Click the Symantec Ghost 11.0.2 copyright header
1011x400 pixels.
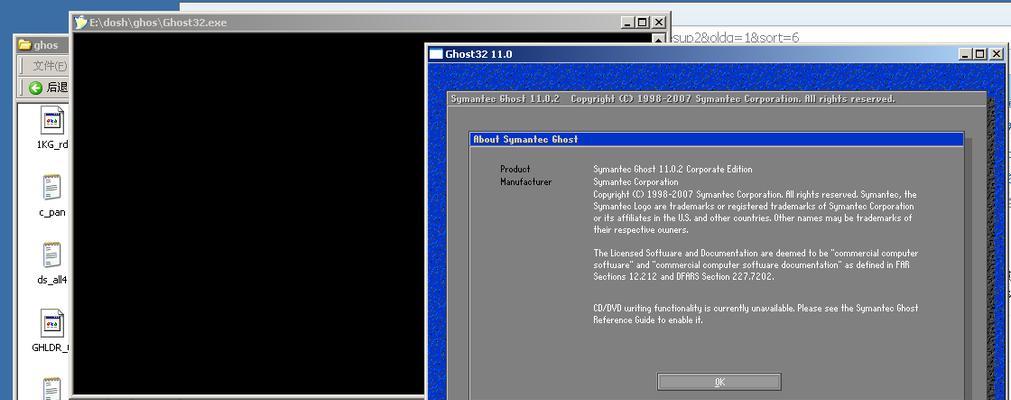point(672,99)
